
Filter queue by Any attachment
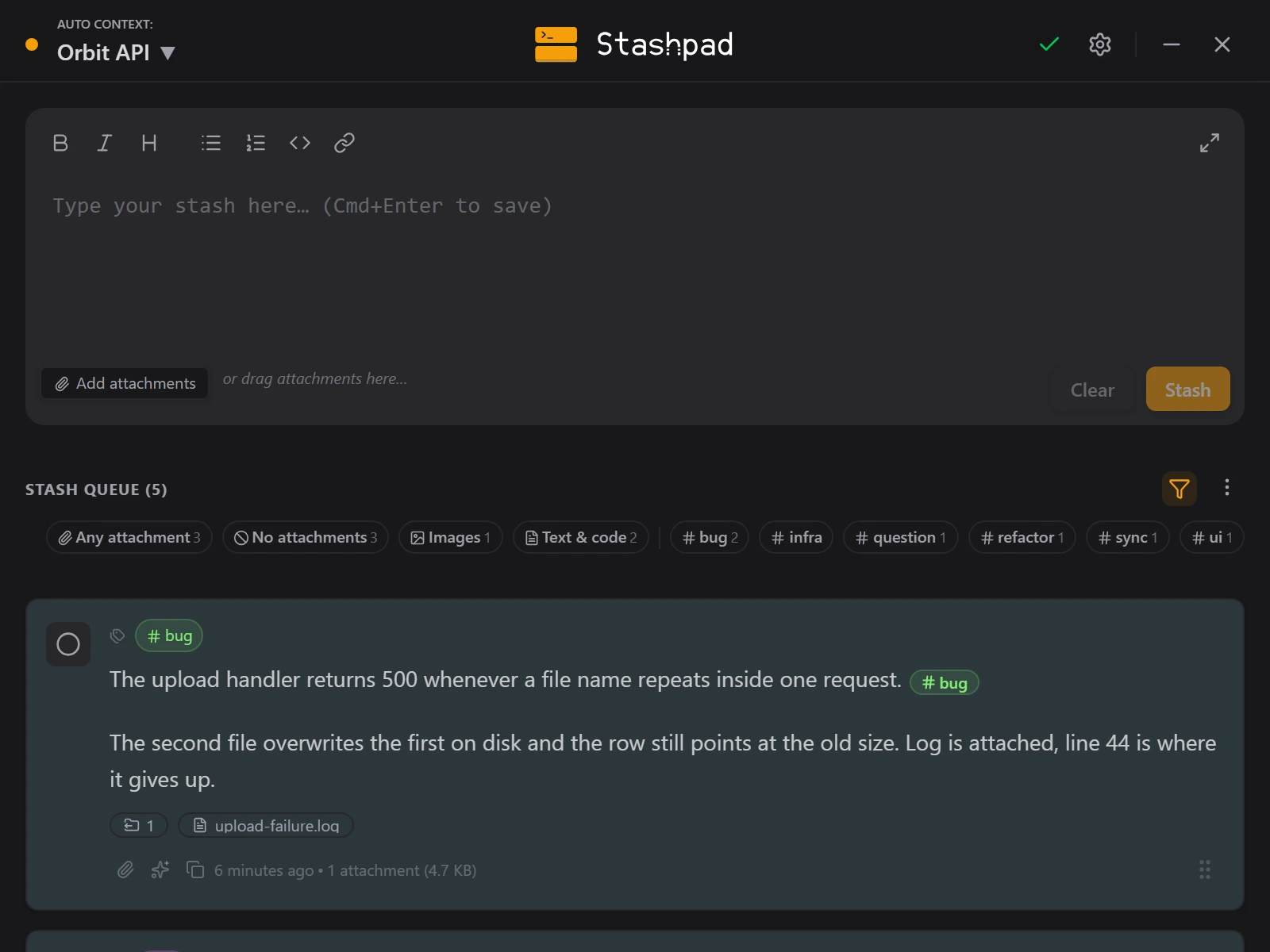[129, 537]
